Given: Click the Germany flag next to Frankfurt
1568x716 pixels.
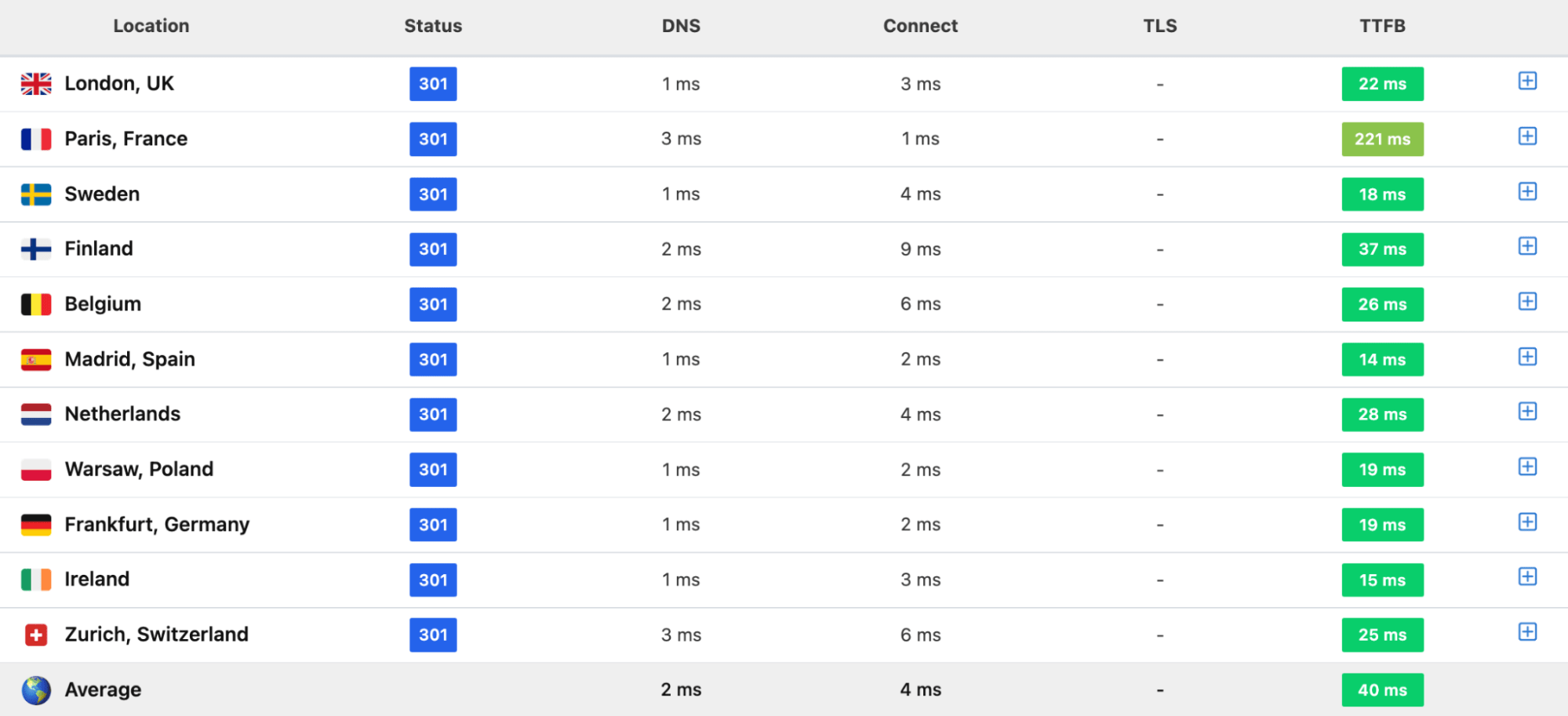Looking at the screenshot, I should pos(36,525).
